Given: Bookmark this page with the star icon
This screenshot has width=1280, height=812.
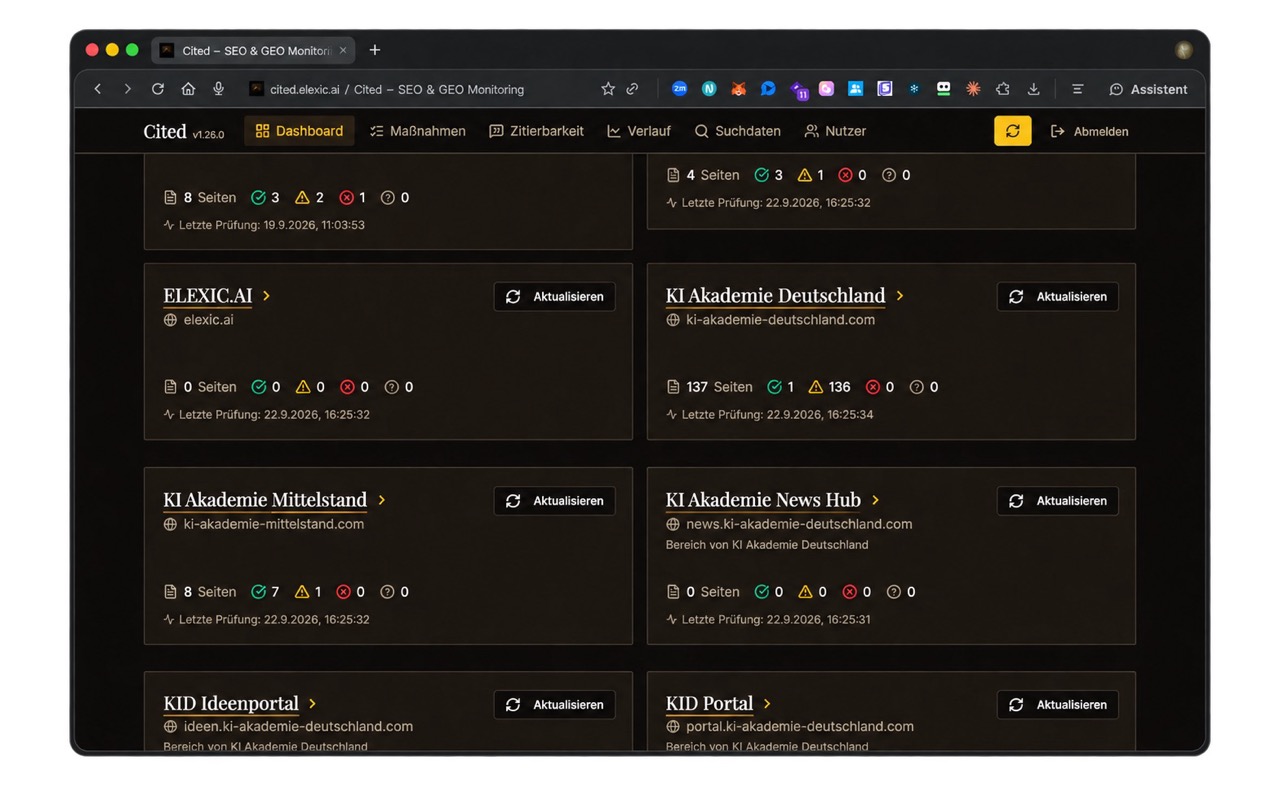Looking at the screenshot, I should pyautogui.click(x=608, y=89).
